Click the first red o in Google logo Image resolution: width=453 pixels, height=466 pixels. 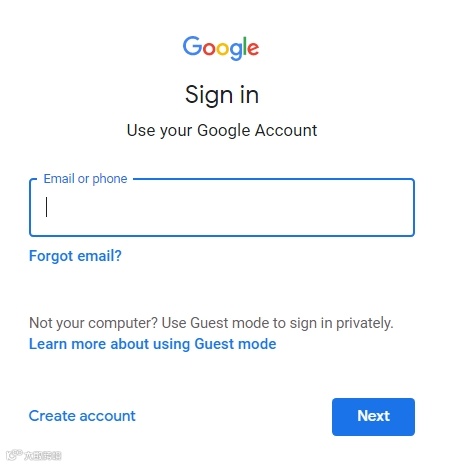pos(209,49)
